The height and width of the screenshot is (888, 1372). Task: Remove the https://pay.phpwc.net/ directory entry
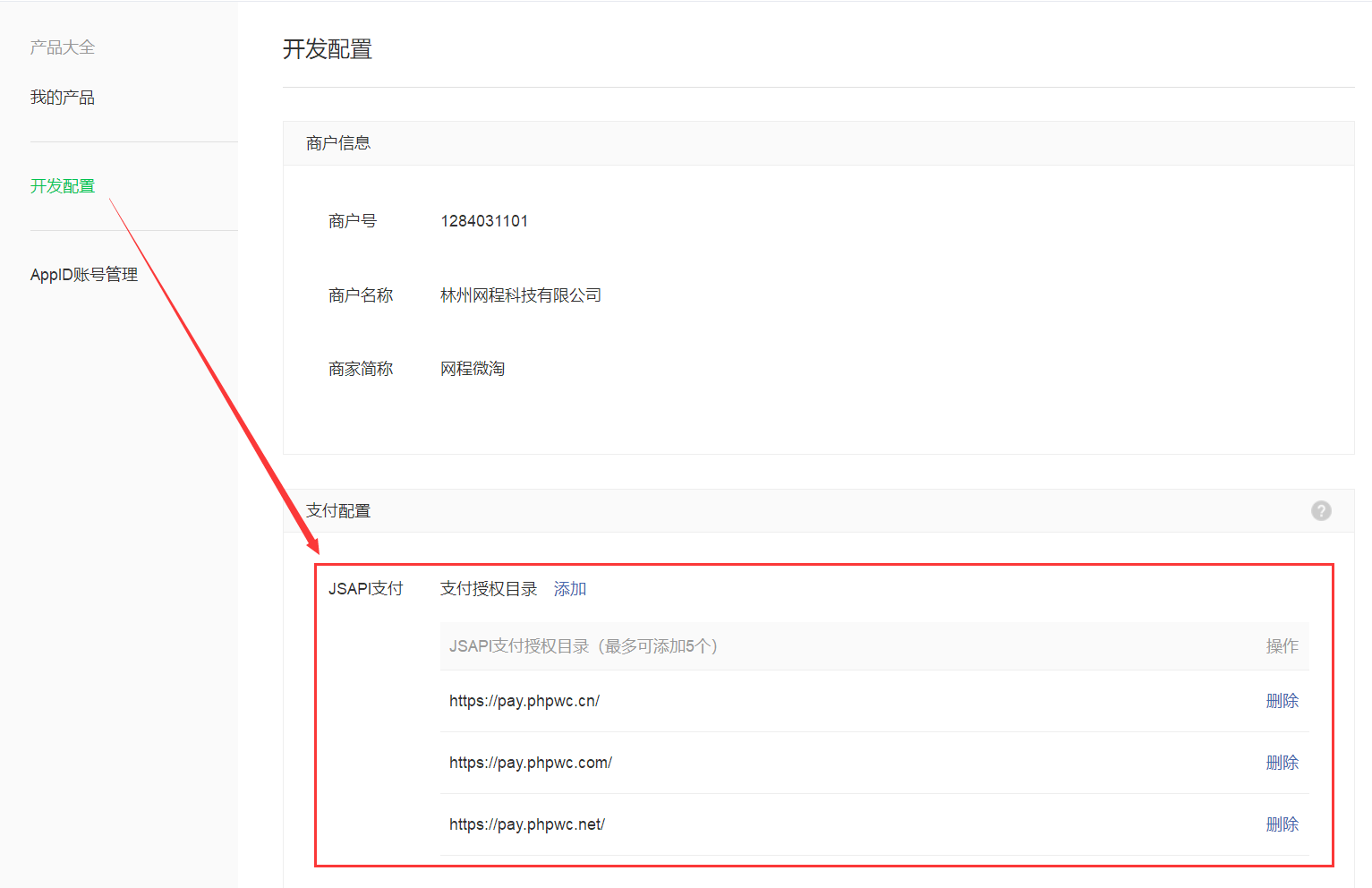[x=1282, y=824]
